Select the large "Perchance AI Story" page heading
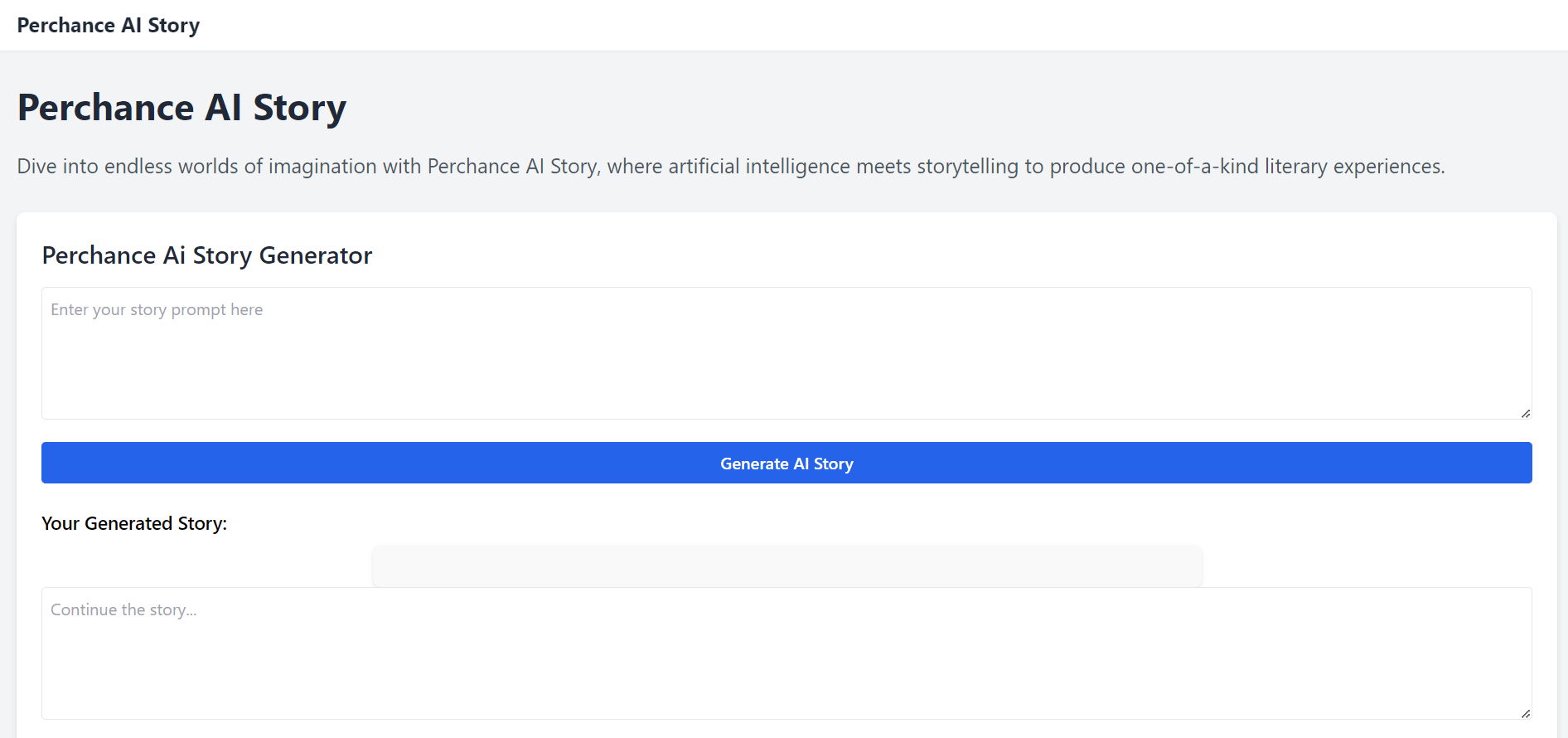The height and width of the screenshot is (738, 1568). [x=181, y=108]
